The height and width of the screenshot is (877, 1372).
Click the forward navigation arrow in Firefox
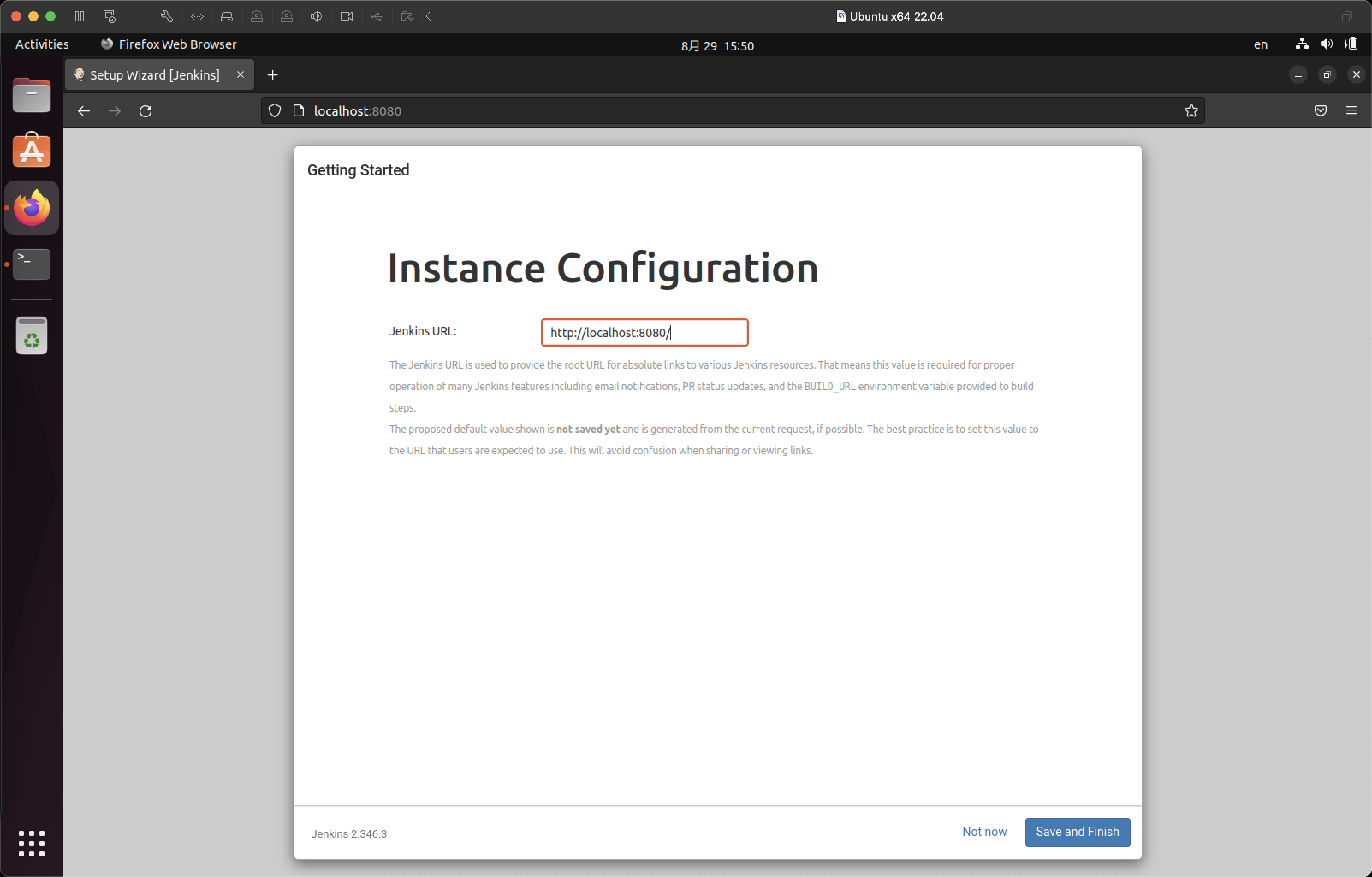113,111
